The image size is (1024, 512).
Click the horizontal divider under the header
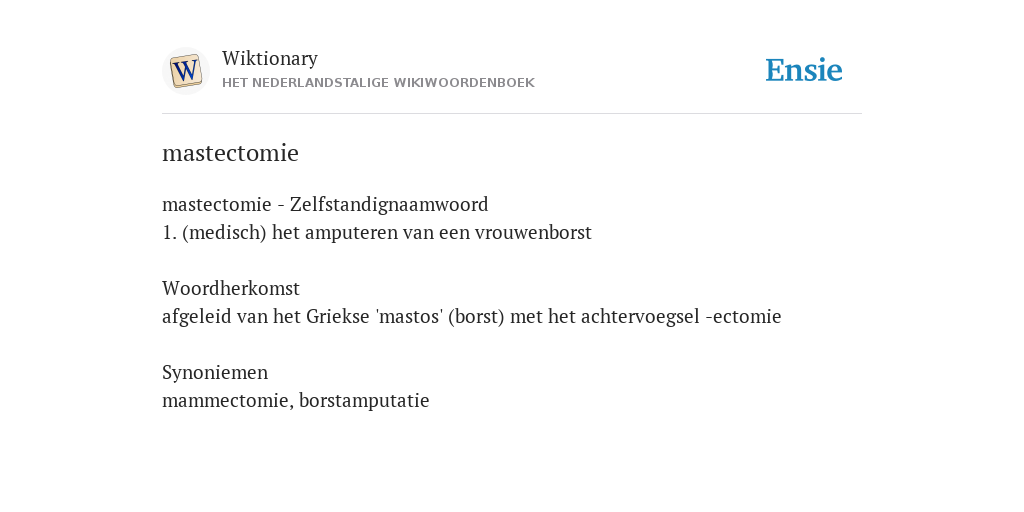tap(512, 114)
